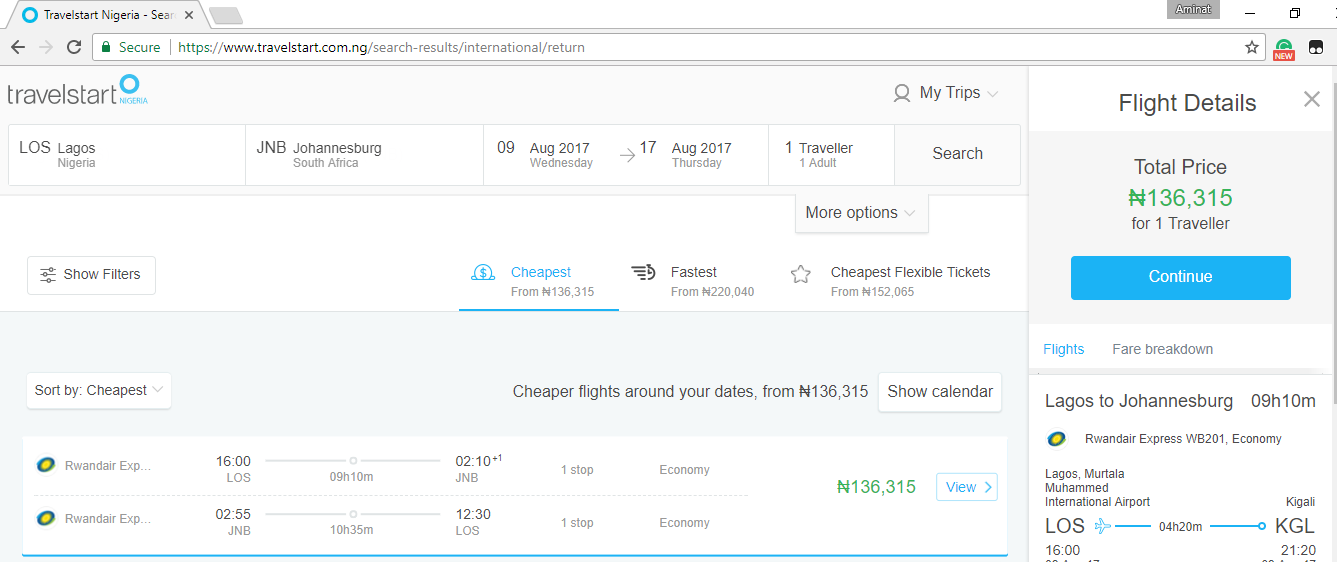Viewport: 1337px width, 562px height.
Task: Click the '1 stop' label on the 02:55 flight
Action: point(577,523)
